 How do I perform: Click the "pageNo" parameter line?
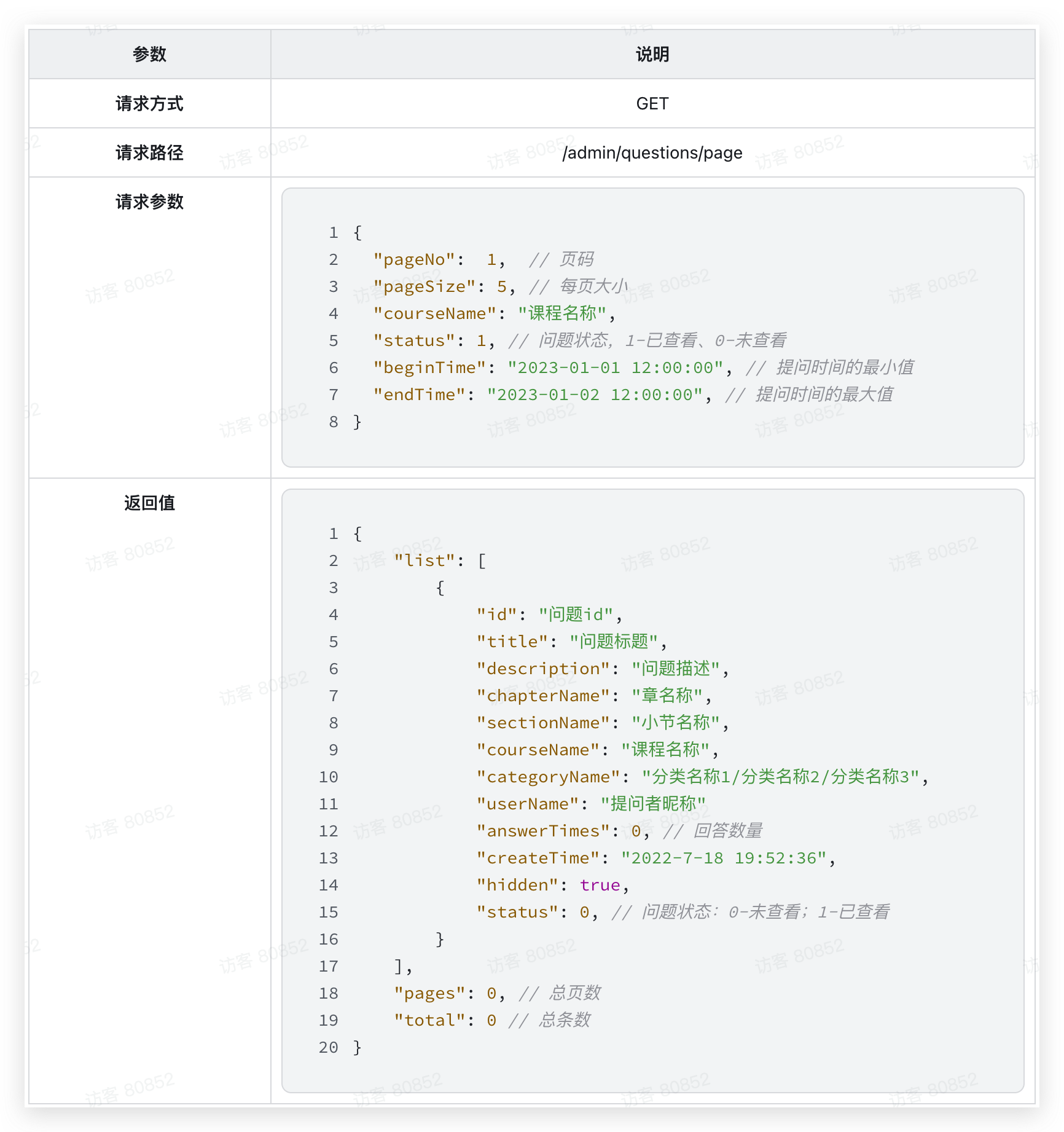coord(483,259)
